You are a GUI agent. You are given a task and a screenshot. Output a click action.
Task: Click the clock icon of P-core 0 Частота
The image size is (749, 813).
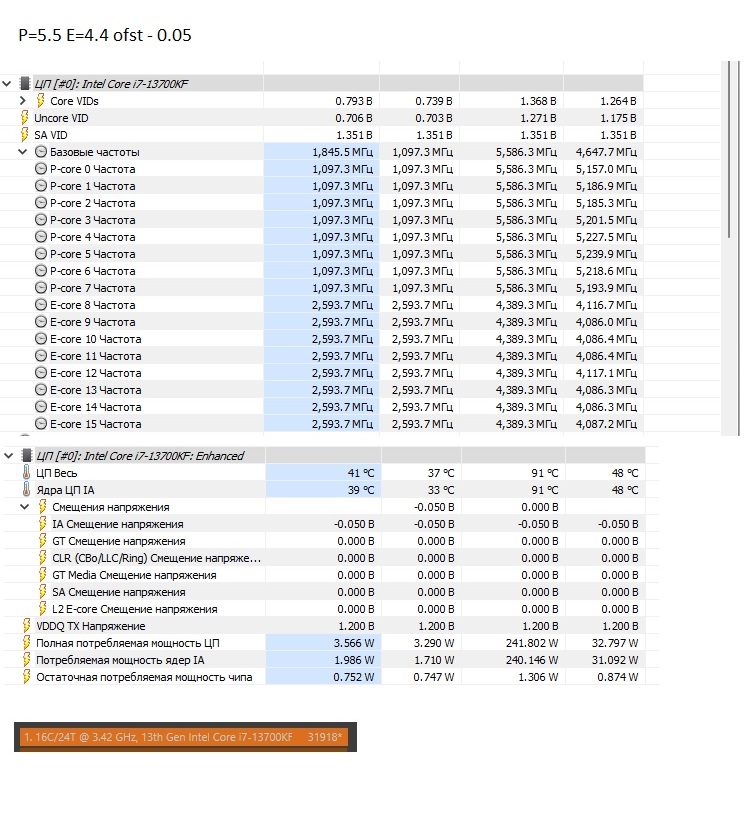41,169
